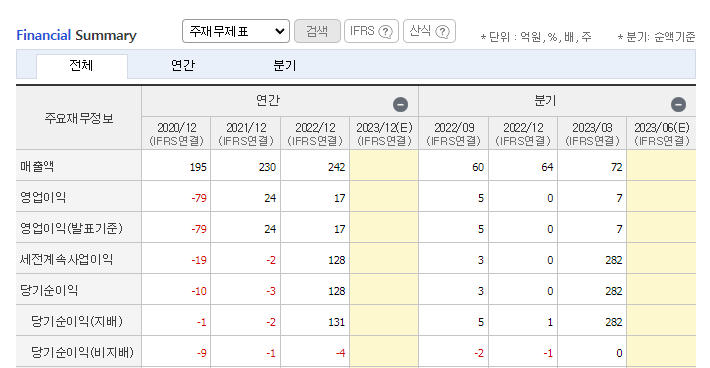Screen dimensions: 710x368
Task: Click the 주요재무정보 header cell
Action: pyautogui.click(x=79, y=118)
